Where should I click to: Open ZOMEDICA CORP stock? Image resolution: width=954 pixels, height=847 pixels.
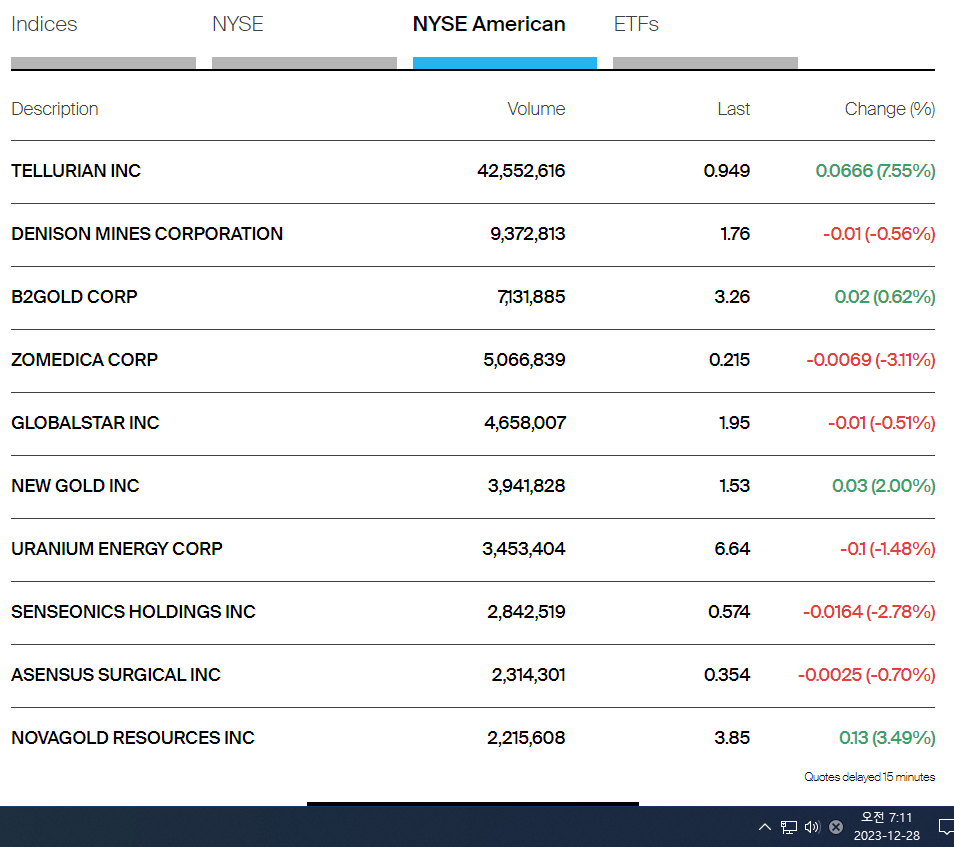[x=85, y=360]
